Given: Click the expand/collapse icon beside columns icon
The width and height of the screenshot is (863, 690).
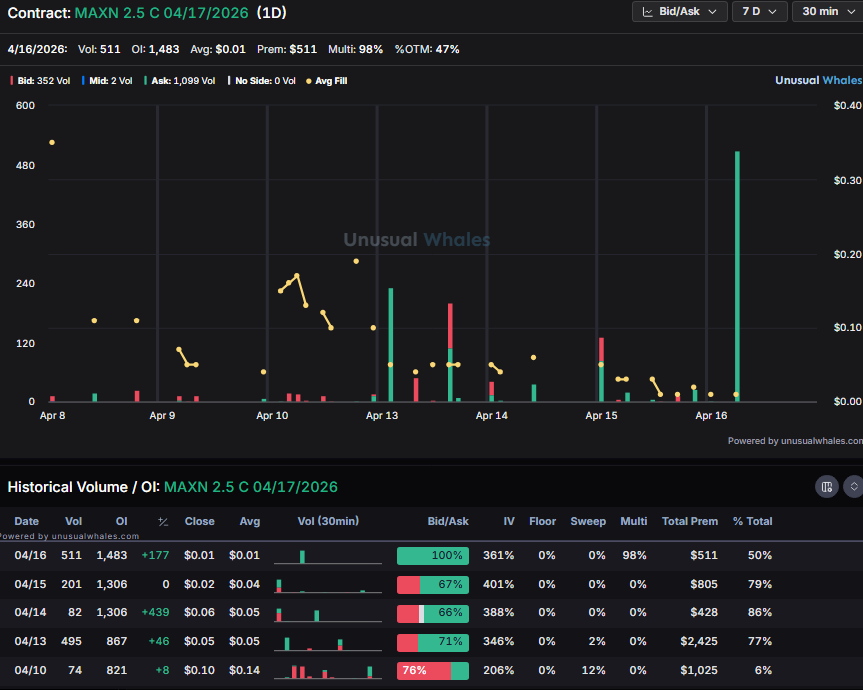Looking at the screenshot, I should [x=854, y=486].
